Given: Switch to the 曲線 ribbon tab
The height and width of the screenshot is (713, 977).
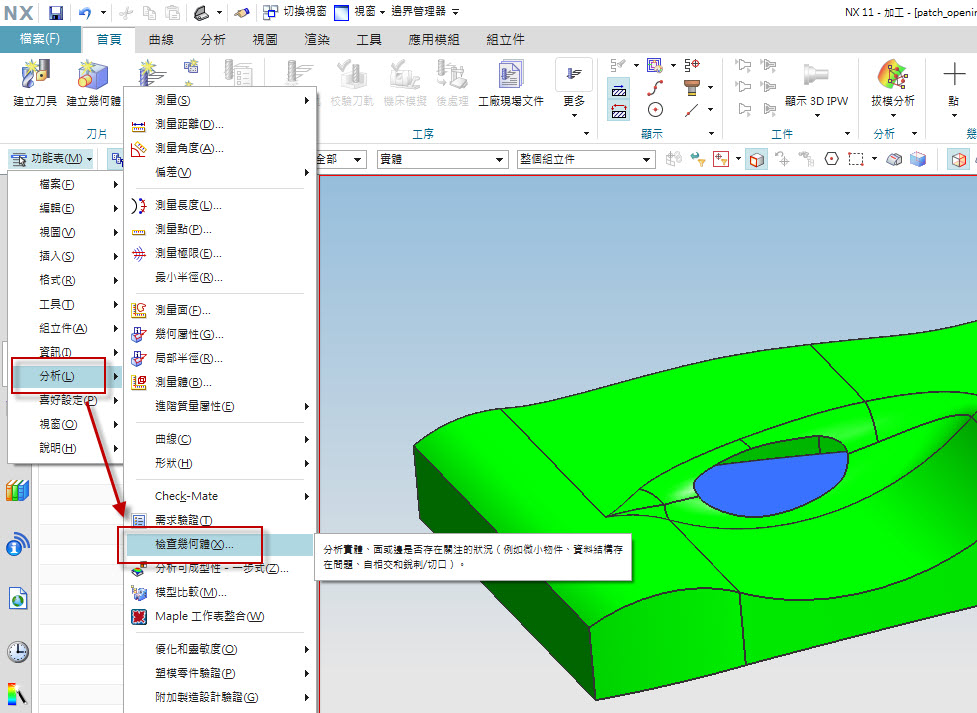Looking at the screenshot, I should tap(160, 40).
